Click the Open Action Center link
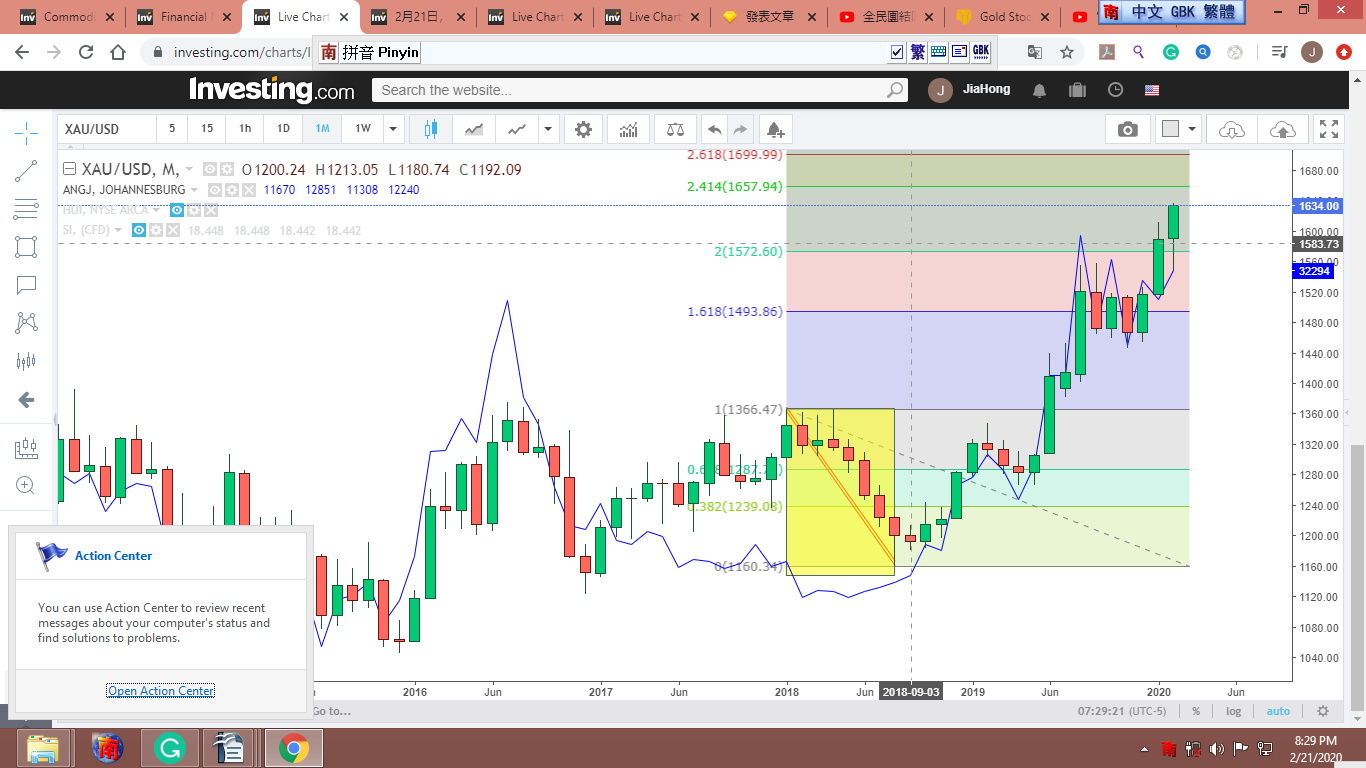1366x768 pixels. [x=161, y=691]
